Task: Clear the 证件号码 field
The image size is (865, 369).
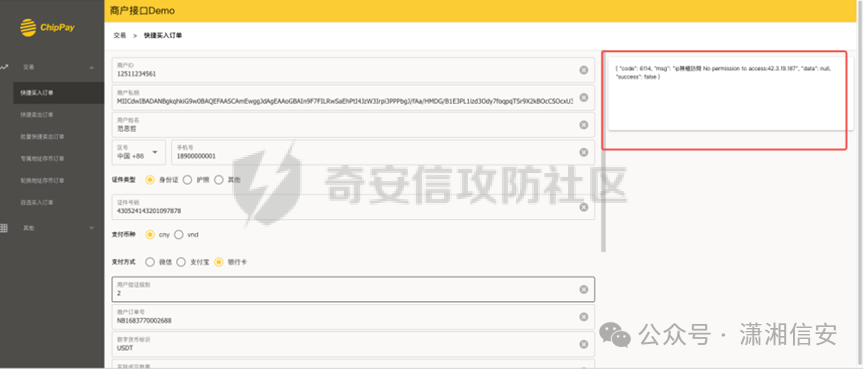Action: 584,207
